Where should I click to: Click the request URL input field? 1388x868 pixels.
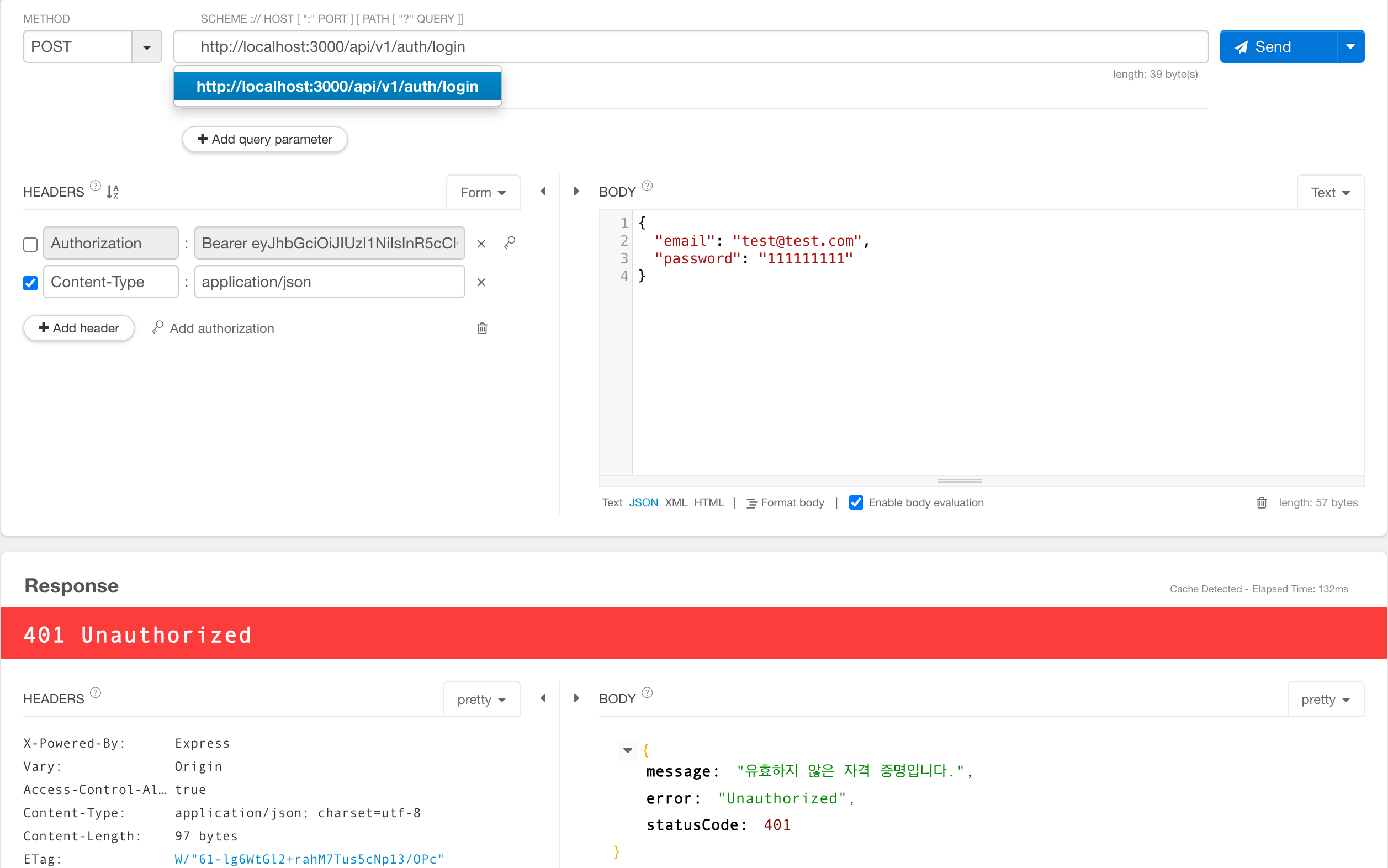click(x=691, y=46)
